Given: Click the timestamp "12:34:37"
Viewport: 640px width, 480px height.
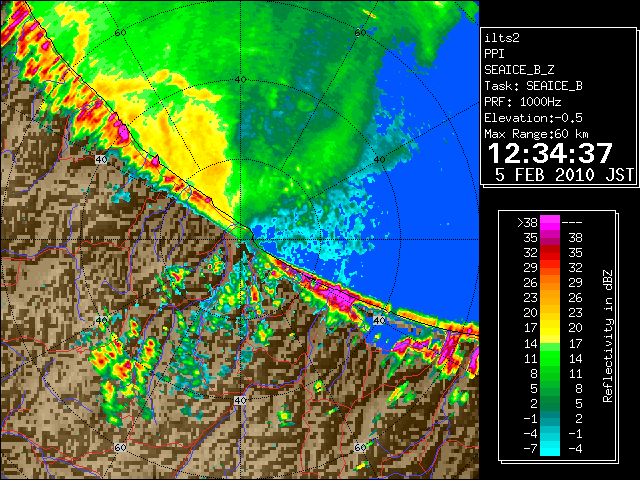Looking at the screenshot, I should pyautogui.click(x=550, y=153).
